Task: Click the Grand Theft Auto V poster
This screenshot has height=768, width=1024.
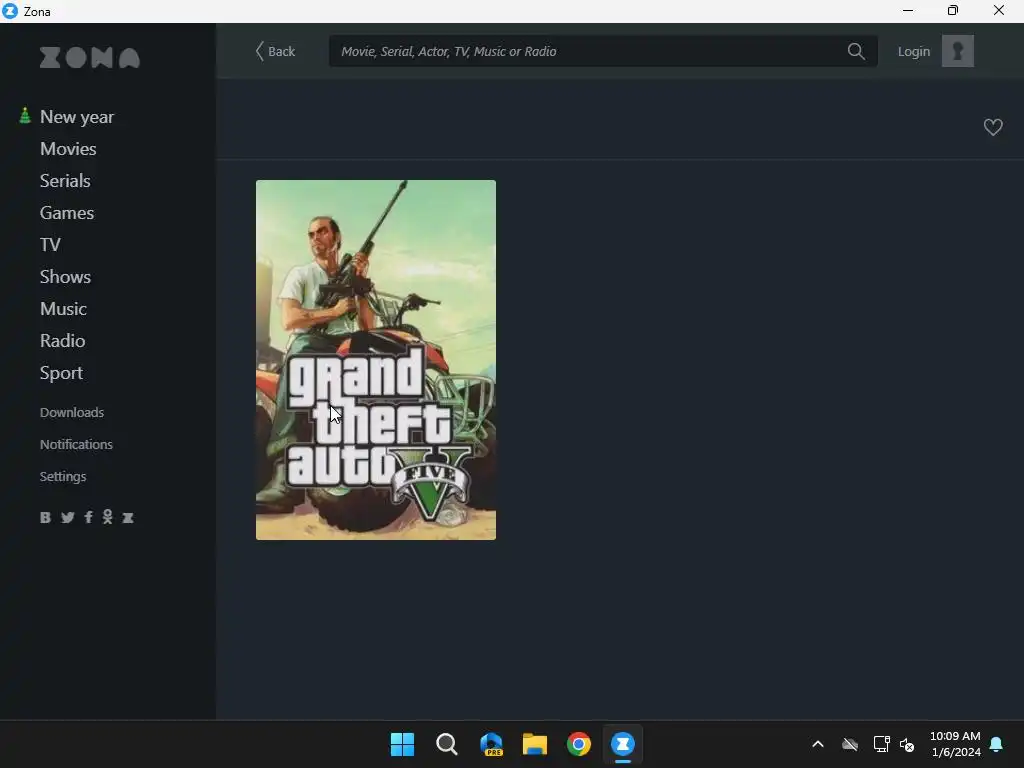Action: (376, 360)
